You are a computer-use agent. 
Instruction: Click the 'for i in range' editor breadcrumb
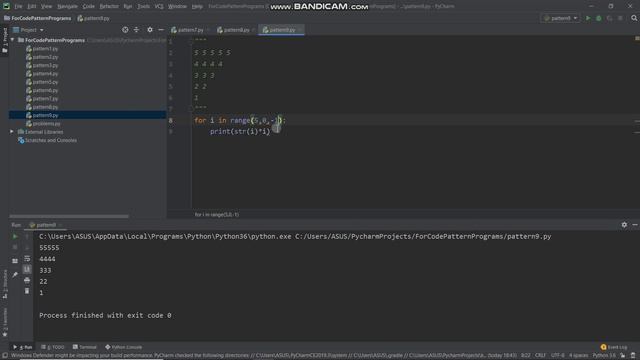click(x=217, y=215)
